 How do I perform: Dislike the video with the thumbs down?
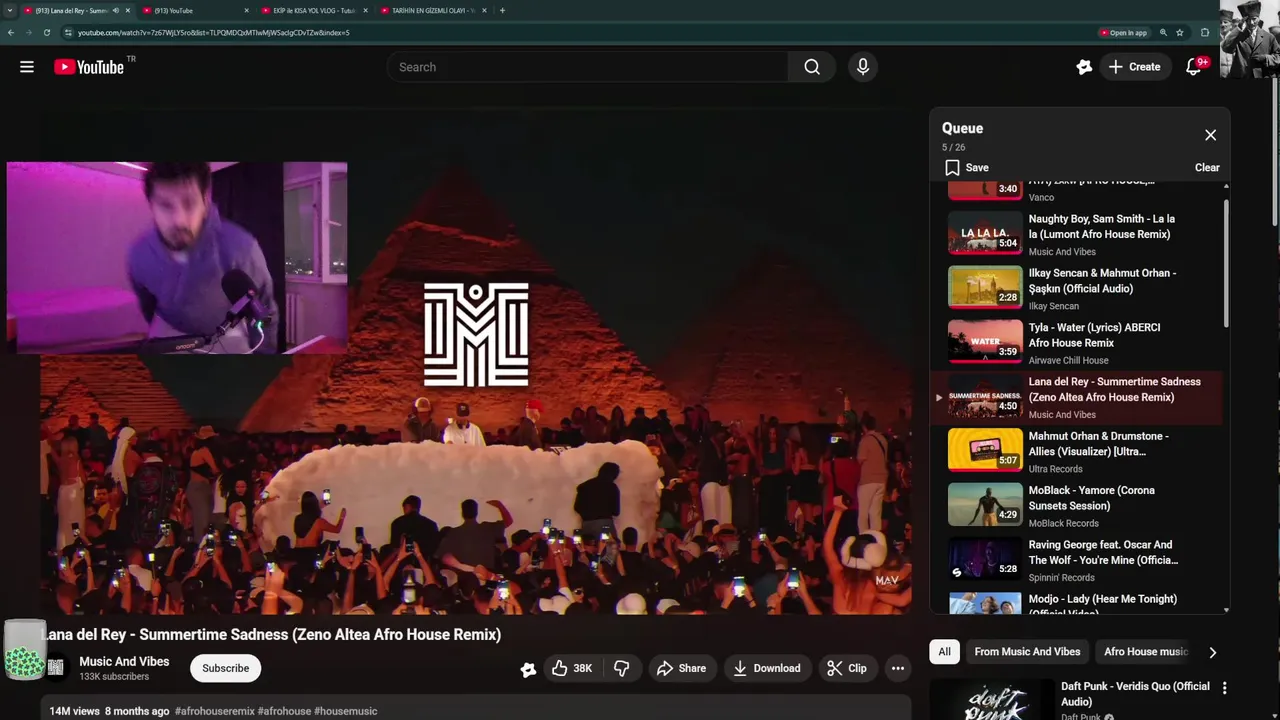tap(621, 668)
